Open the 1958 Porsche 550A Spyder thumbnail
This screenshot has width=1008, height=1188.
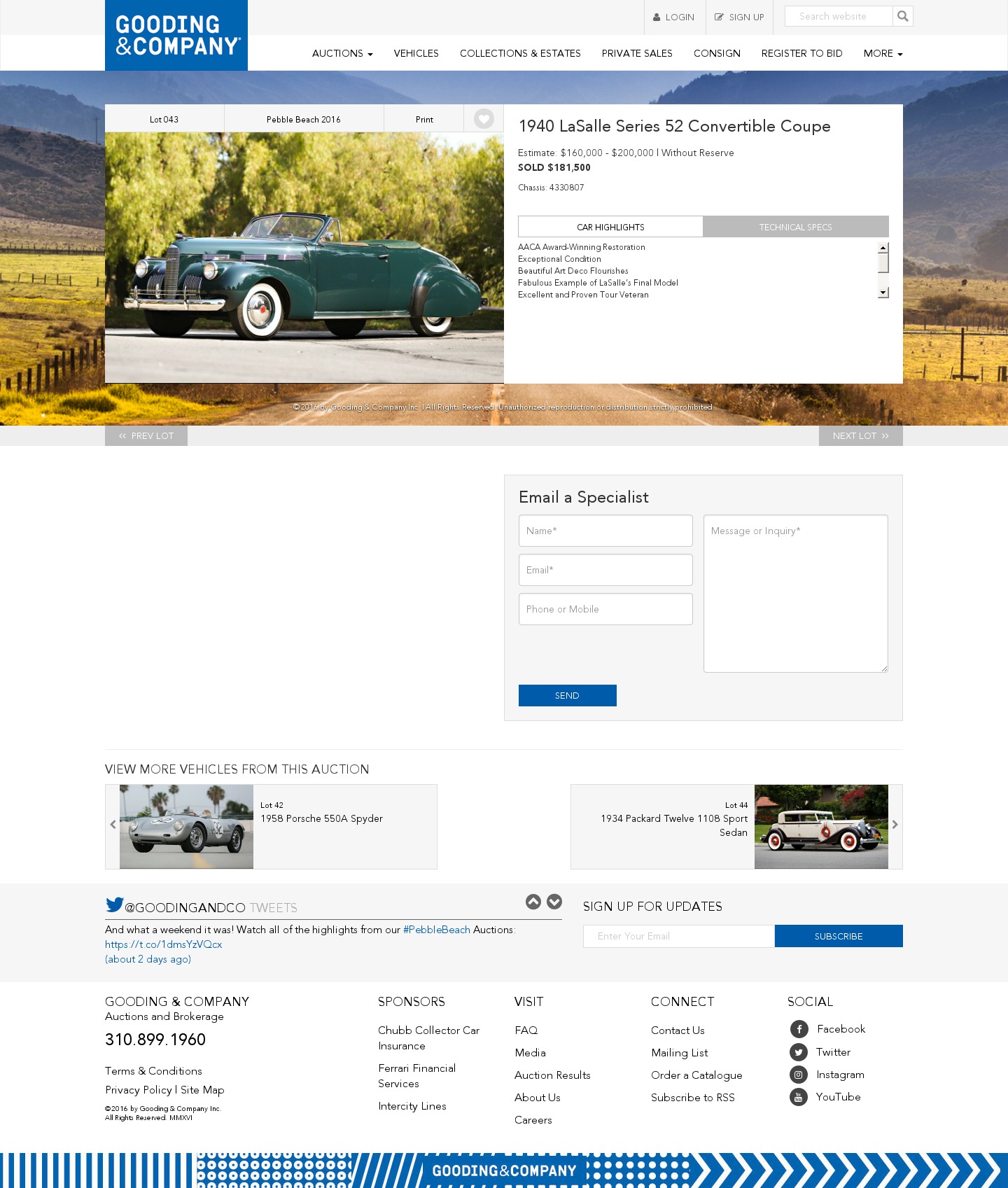[x=186, y=827]
